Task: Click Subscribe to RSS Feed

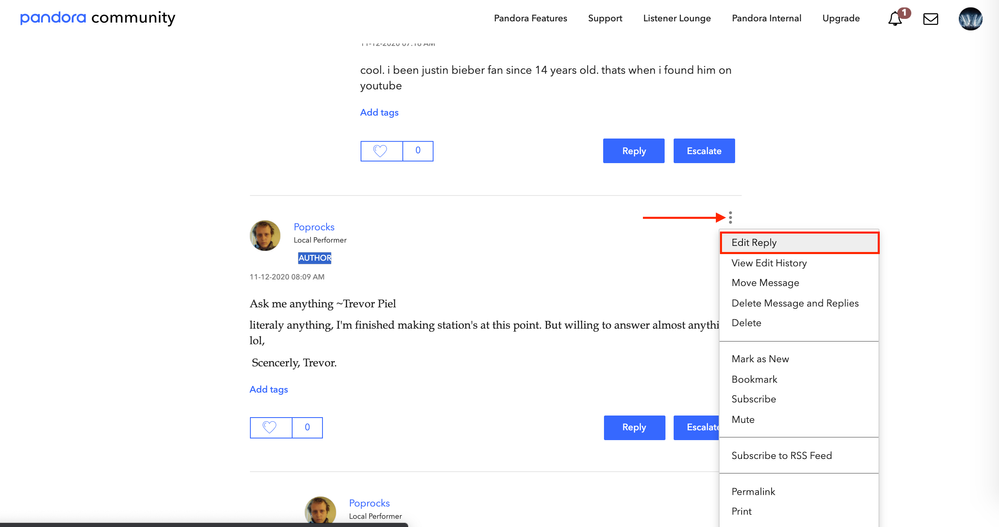Action: pos(781,455)
